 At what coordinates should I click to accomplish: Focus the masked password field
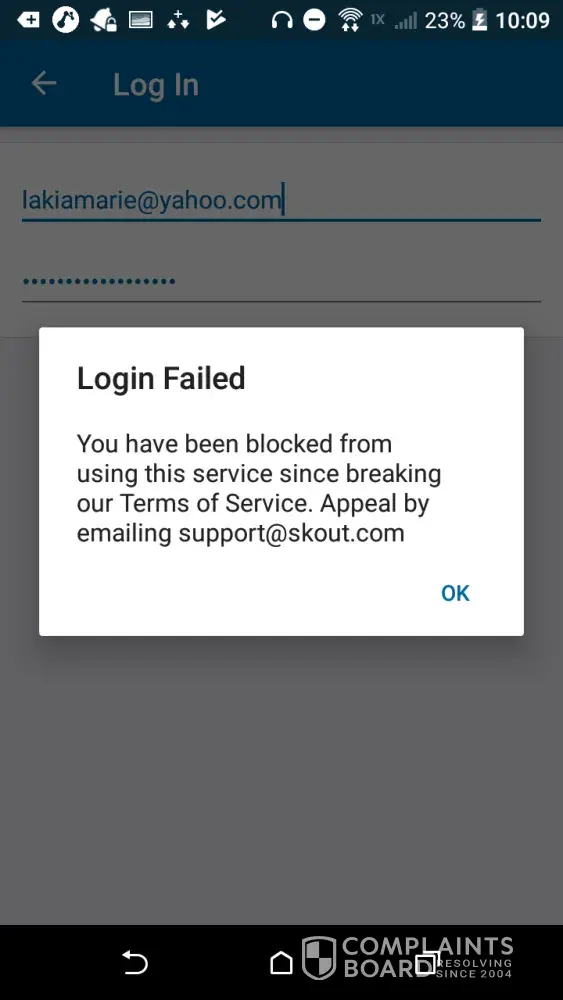[x=281, y=281]
